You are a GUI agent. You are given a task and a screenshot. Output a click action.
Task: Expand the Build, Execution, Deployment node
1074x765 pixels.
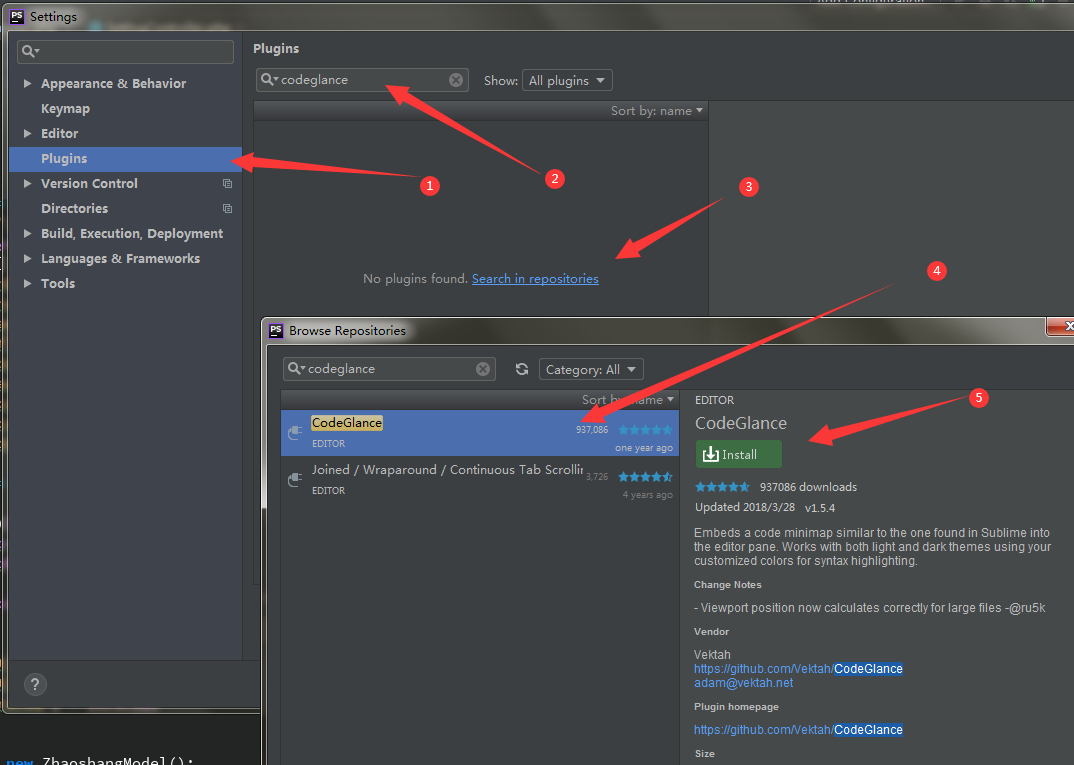pos(27,234)
